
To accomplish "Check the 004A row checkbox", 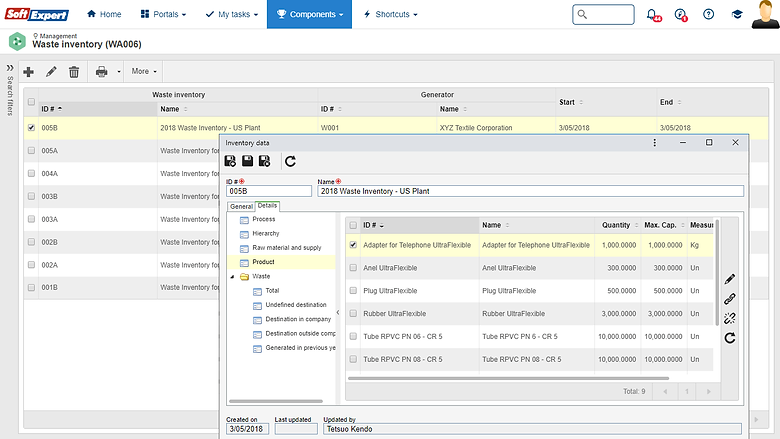I will coord(31,174).
